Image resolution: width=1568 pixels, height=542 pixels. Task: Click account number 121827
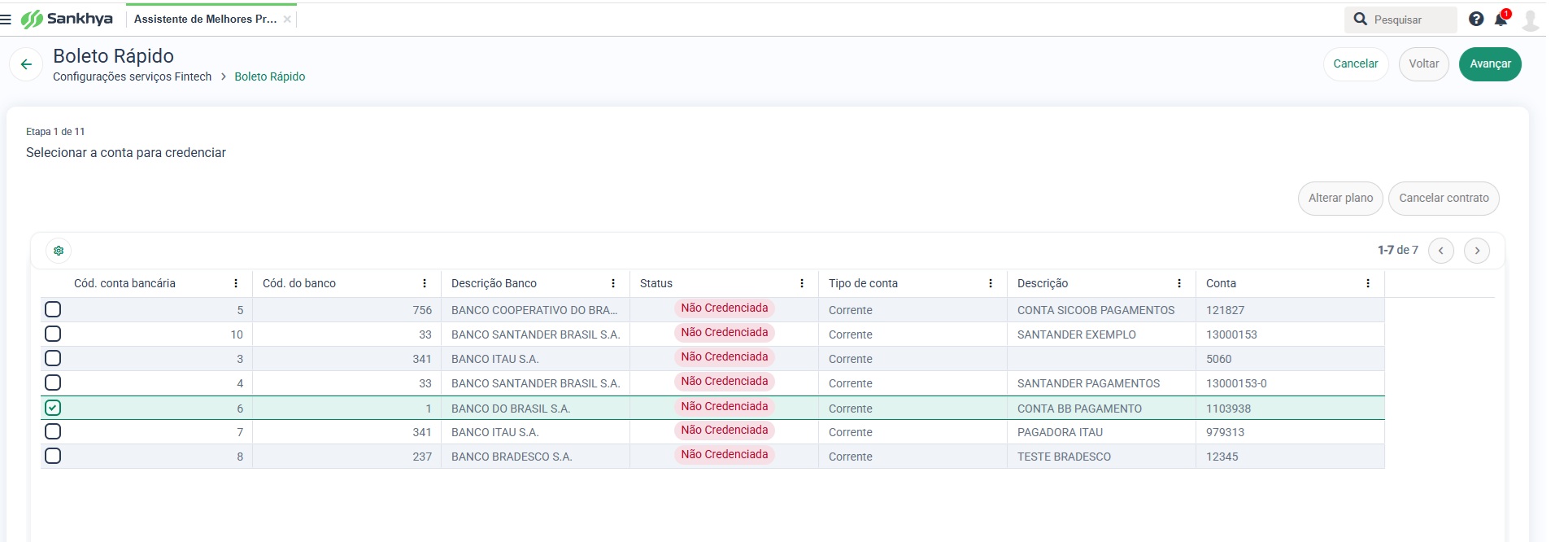1225,310
